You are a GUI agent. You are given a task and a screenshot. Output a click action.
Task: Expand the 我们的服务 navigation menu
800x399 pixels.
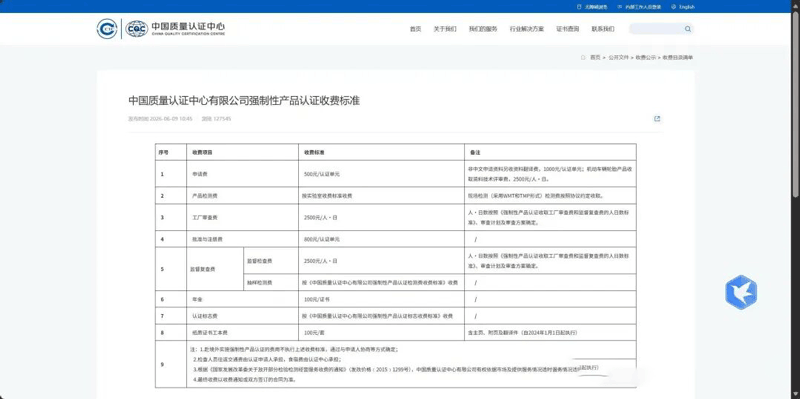coord(483,29)
